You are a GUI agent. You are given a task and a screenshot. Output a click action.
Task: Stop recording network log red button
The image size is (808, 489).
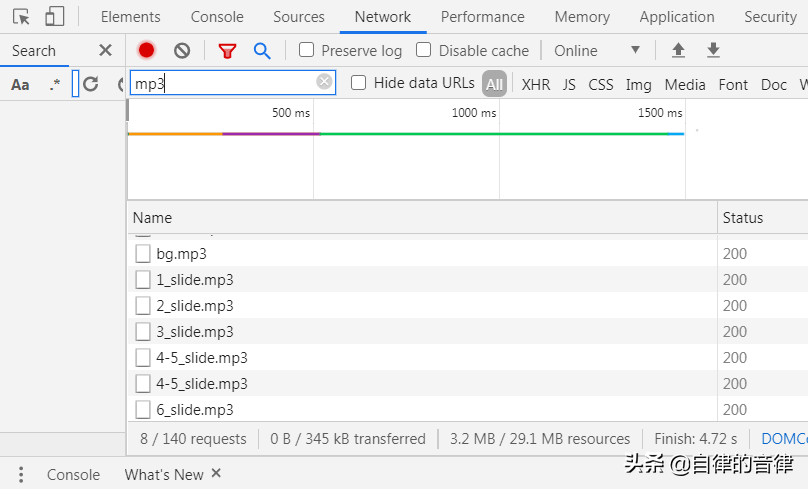click(147, 51)
